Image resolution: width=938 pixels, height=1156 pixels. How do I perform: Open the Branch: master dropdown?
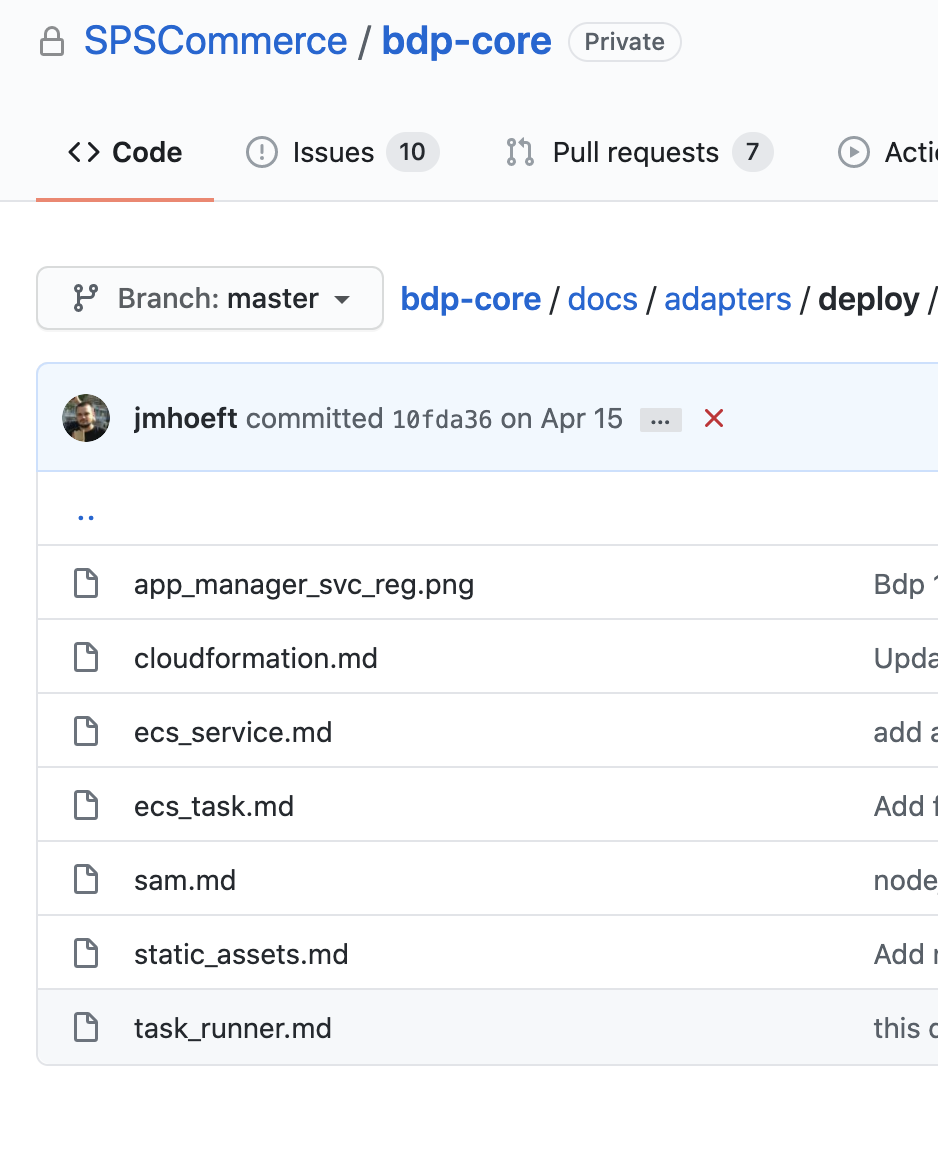point(210,299)
